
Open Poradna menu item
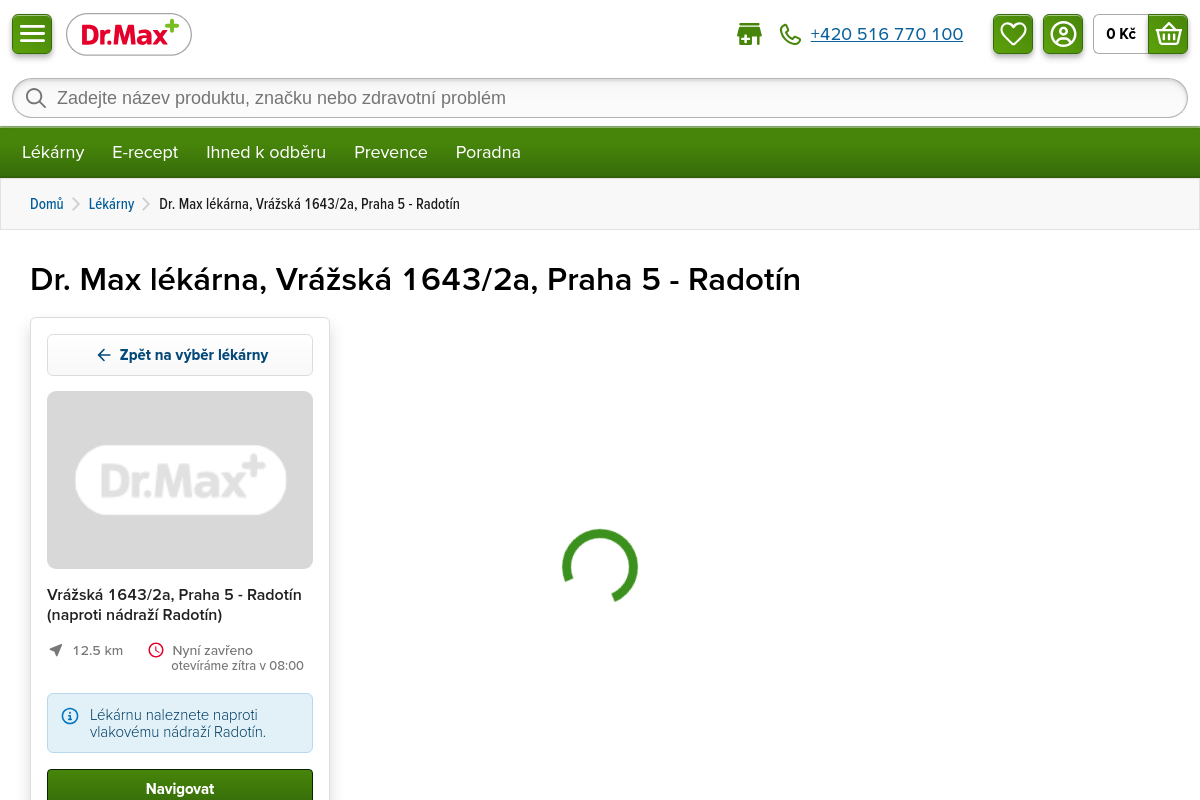point(488,152)
